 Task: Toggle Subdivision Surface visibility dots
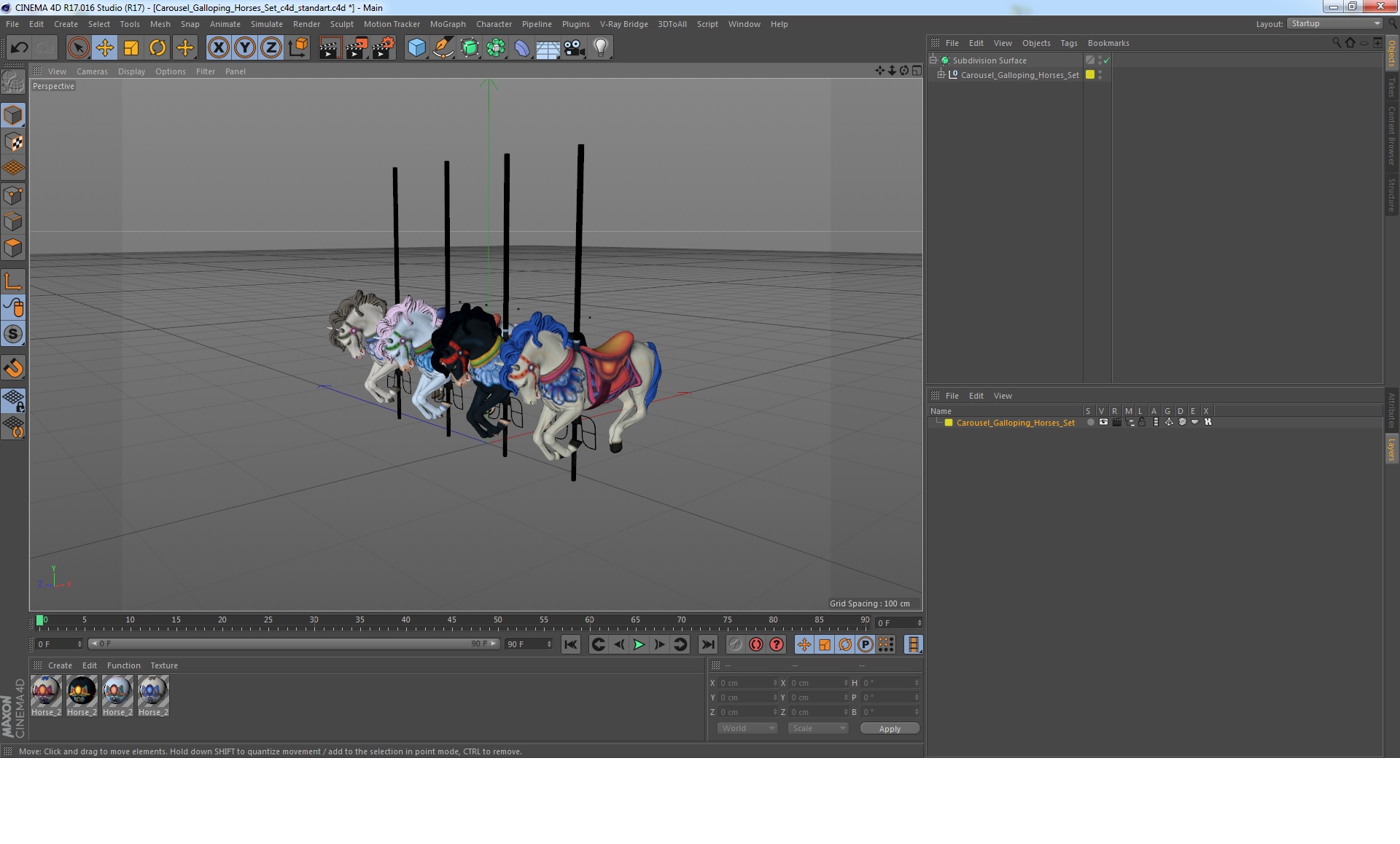pyautogui.click(x=1100, y=60)
